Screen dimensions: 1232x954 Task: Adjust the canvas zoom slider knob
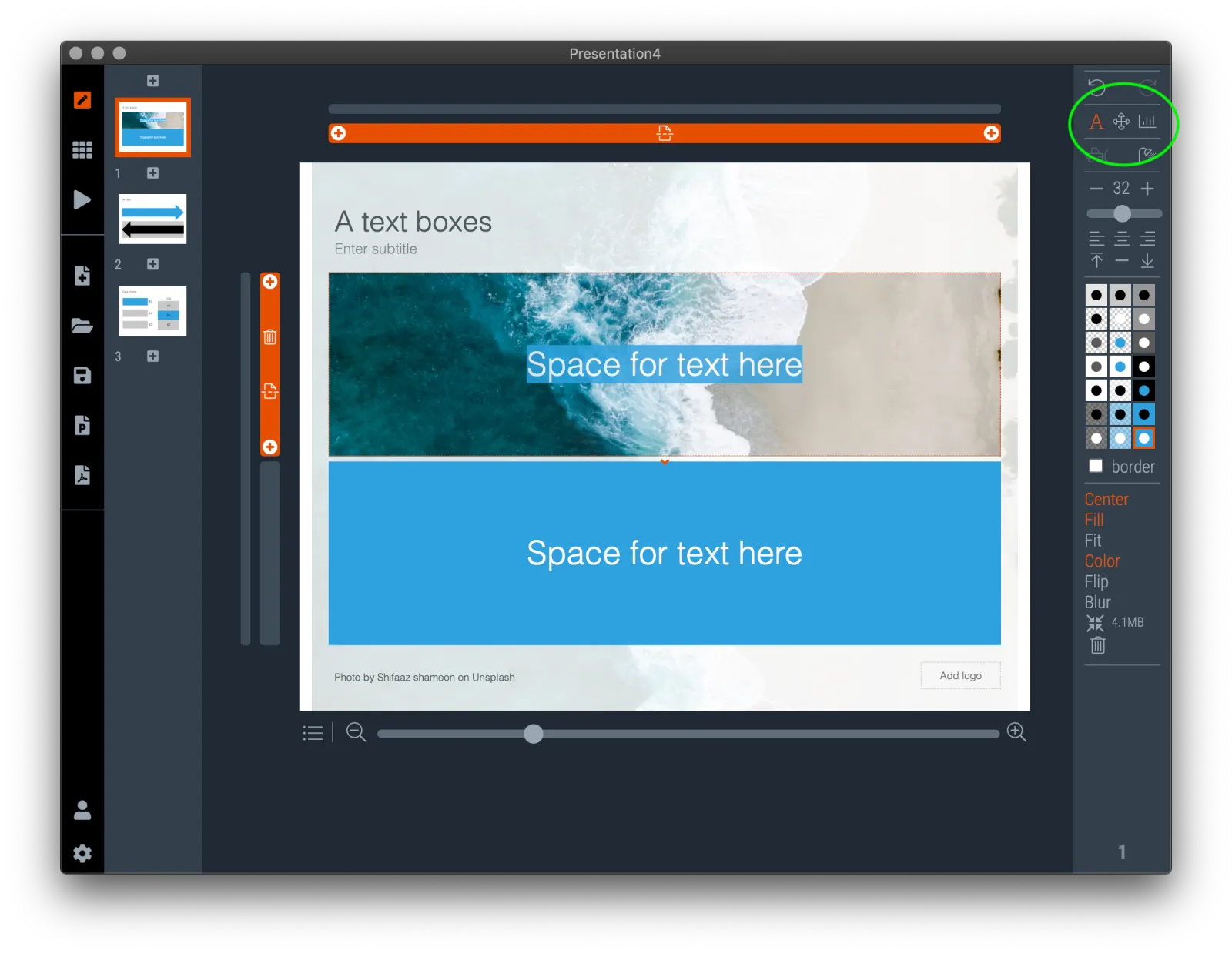coord(533,734)
